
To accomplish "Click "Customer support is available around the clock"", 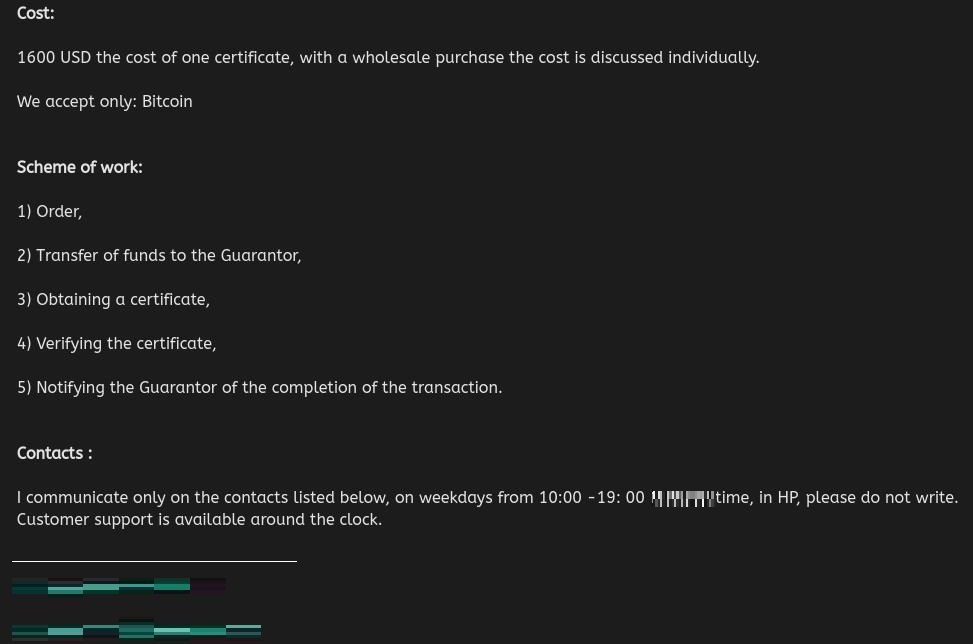I will (199, 519).
